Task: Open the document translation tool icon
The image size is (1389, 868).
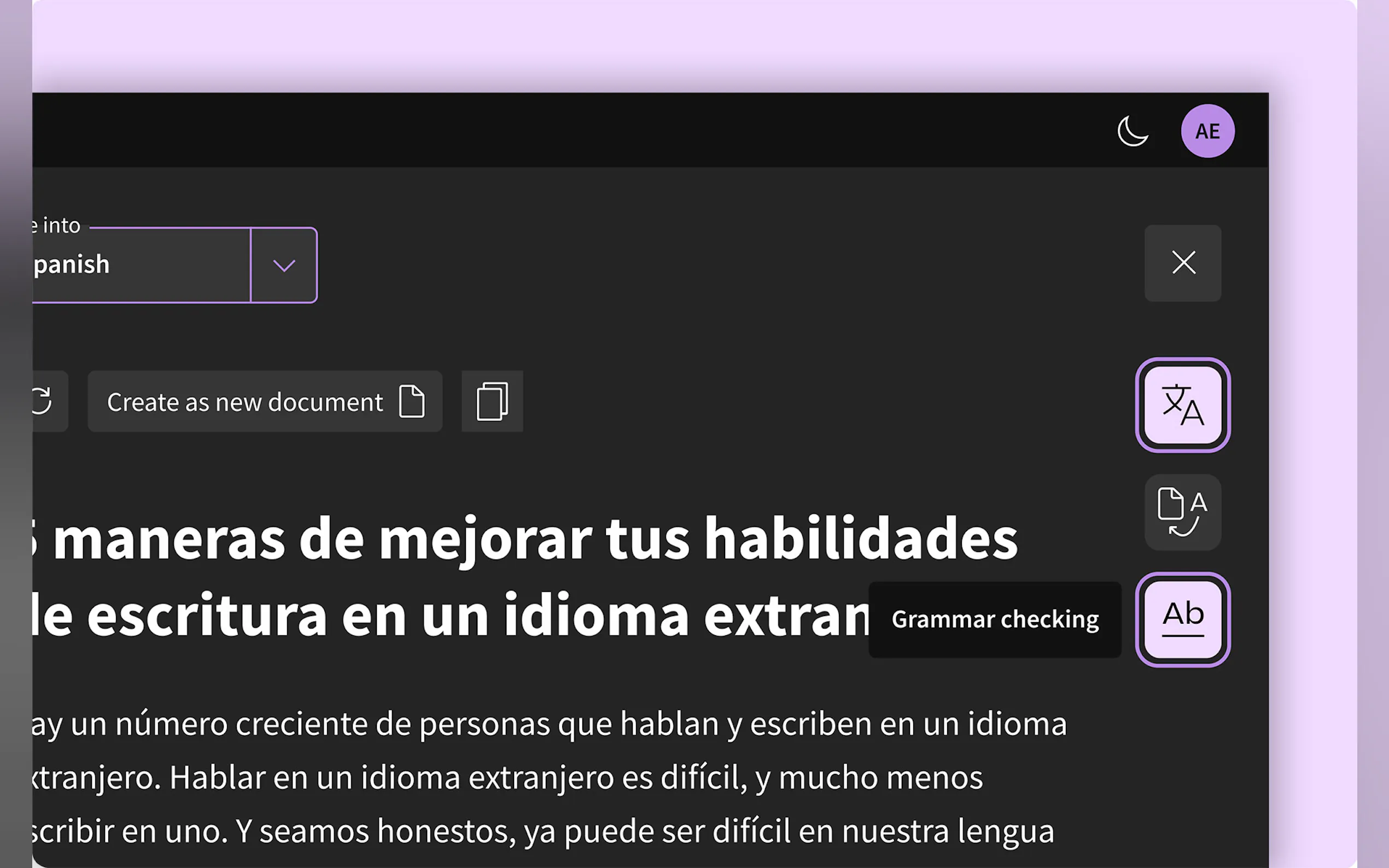Action: pos(1183,512)
